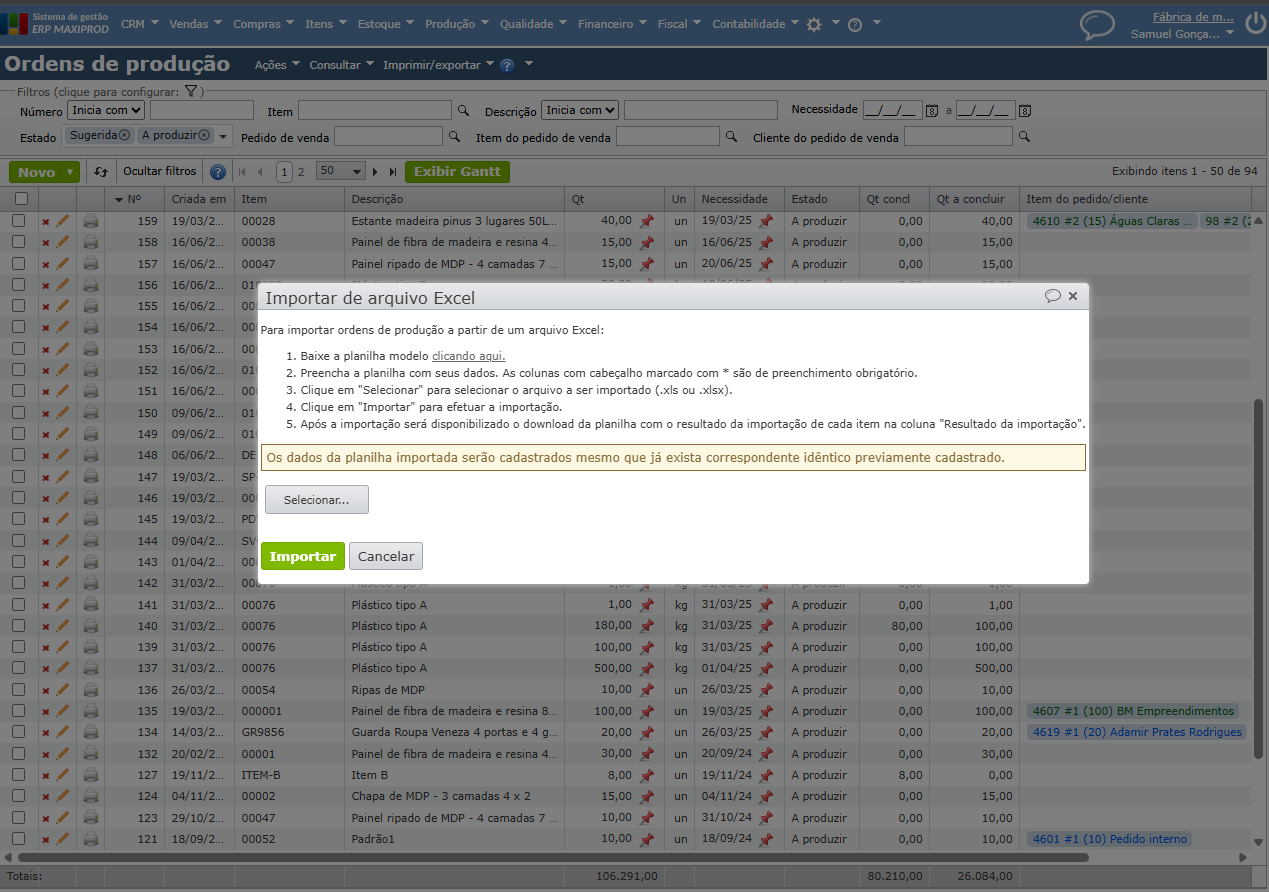The image size is (1269, 892).
Task: Open the settings gear menu
Action: coord(814,25)
